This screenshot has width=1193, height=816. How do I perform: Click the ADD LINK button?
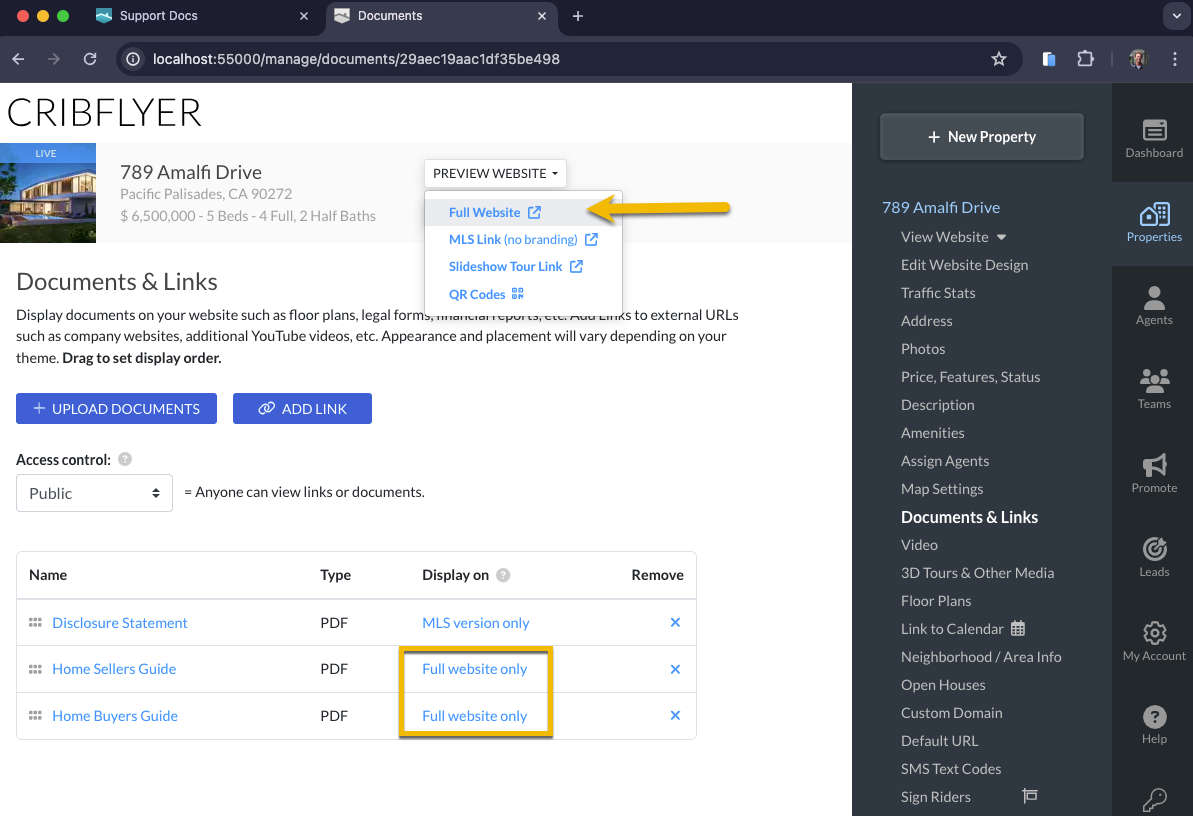(302, 409)
